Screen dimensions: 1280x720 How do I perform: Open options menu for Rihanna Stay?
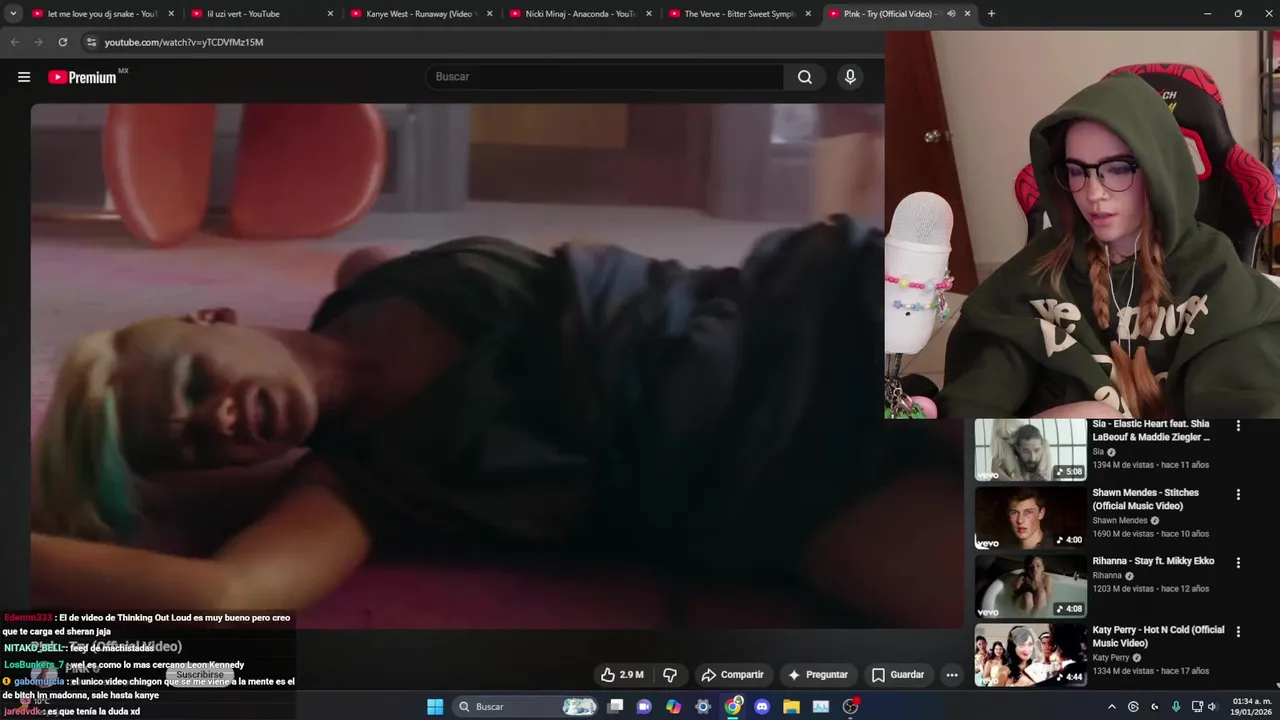[1238, 563]
